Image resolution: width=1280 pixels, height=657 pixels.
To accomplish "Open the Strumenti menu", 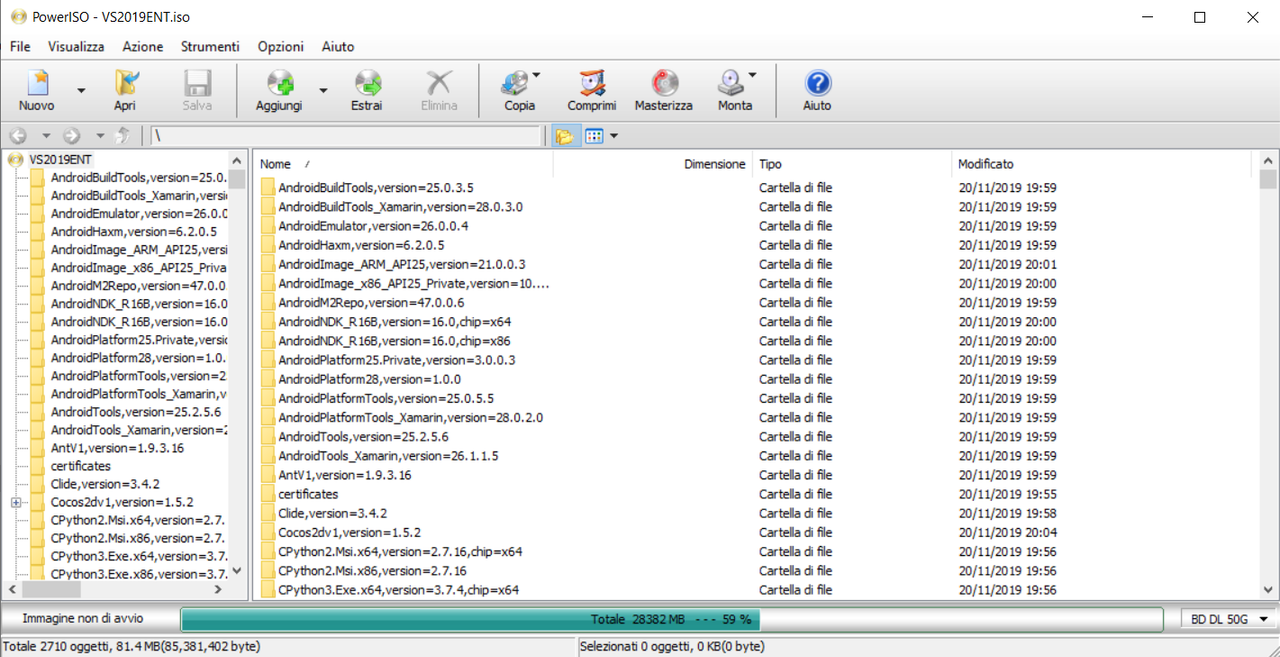I will [x=210, y=46].
